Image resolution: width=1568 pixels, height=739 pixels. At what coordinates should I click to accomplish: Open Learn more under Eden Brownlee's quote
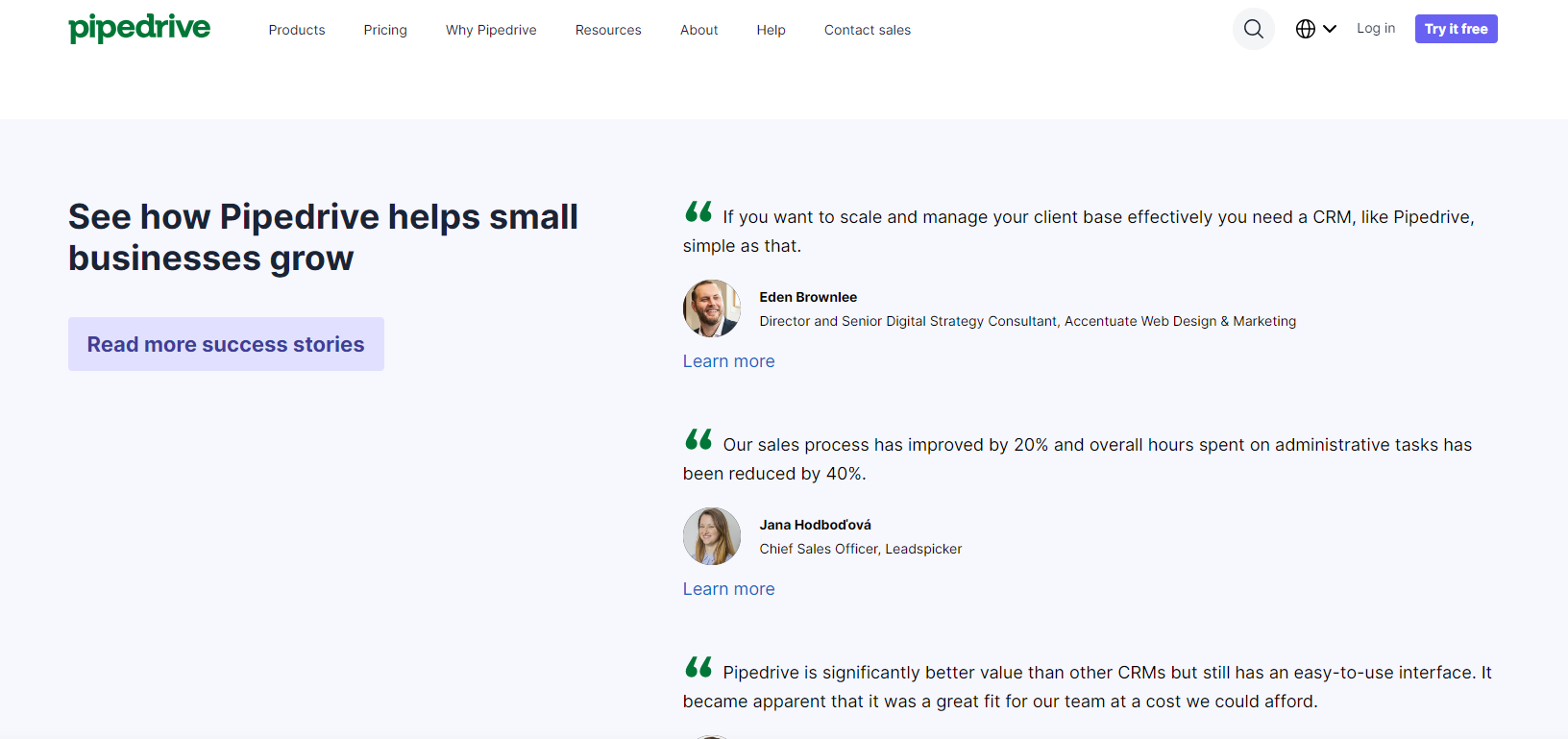click(x=728, y=361)
